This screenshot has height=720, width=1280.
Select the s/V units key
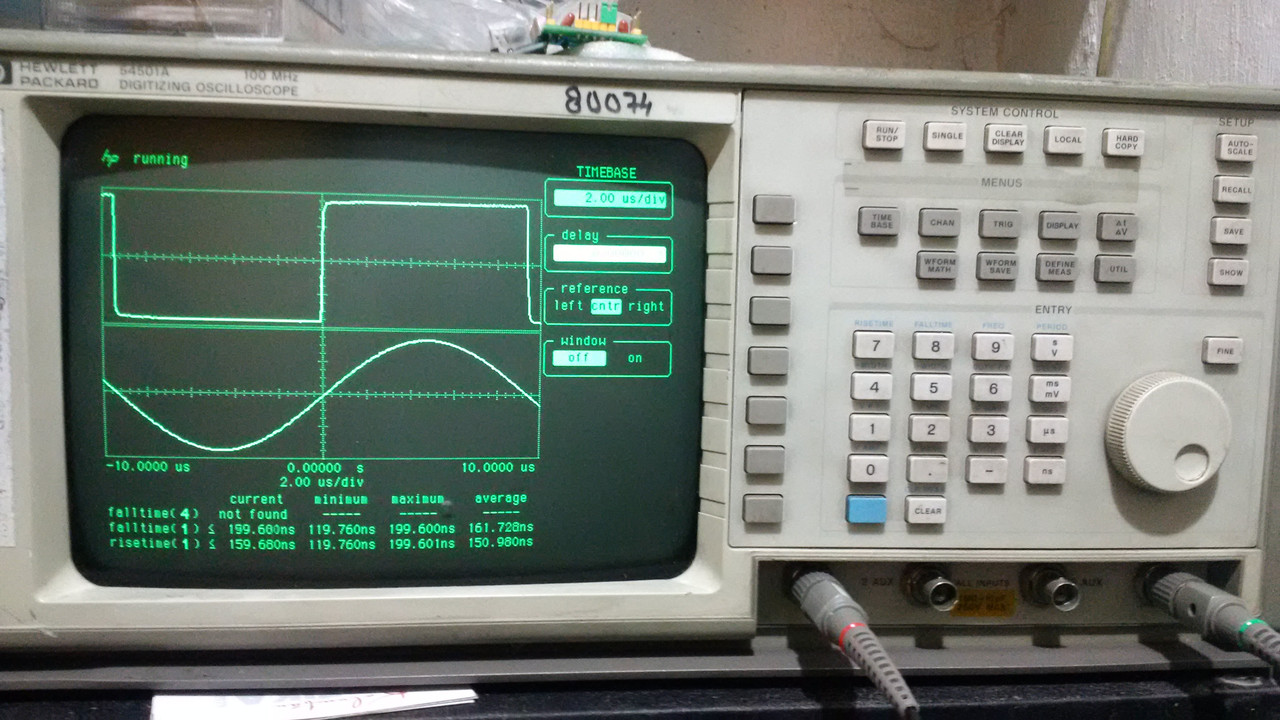tap(1051, 348)
